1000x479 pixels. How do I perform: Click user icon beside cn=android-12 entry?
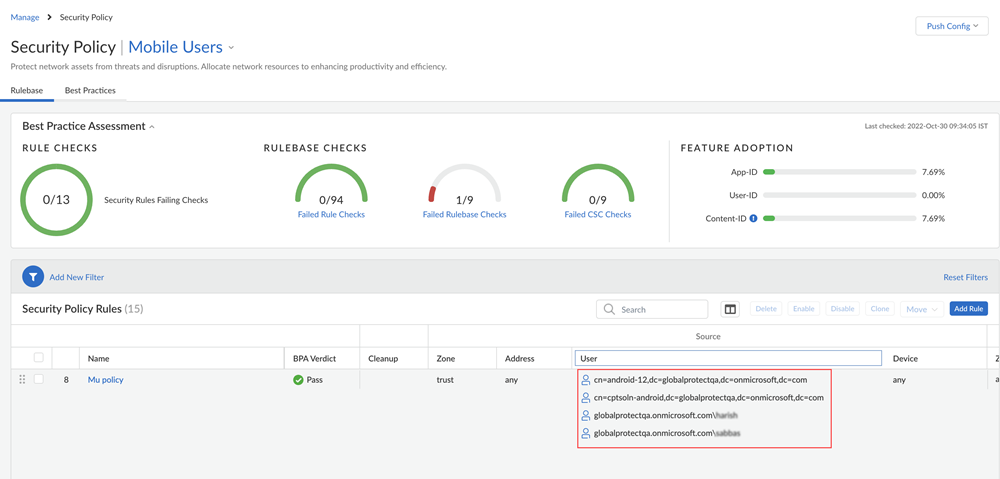coord(586,380)
